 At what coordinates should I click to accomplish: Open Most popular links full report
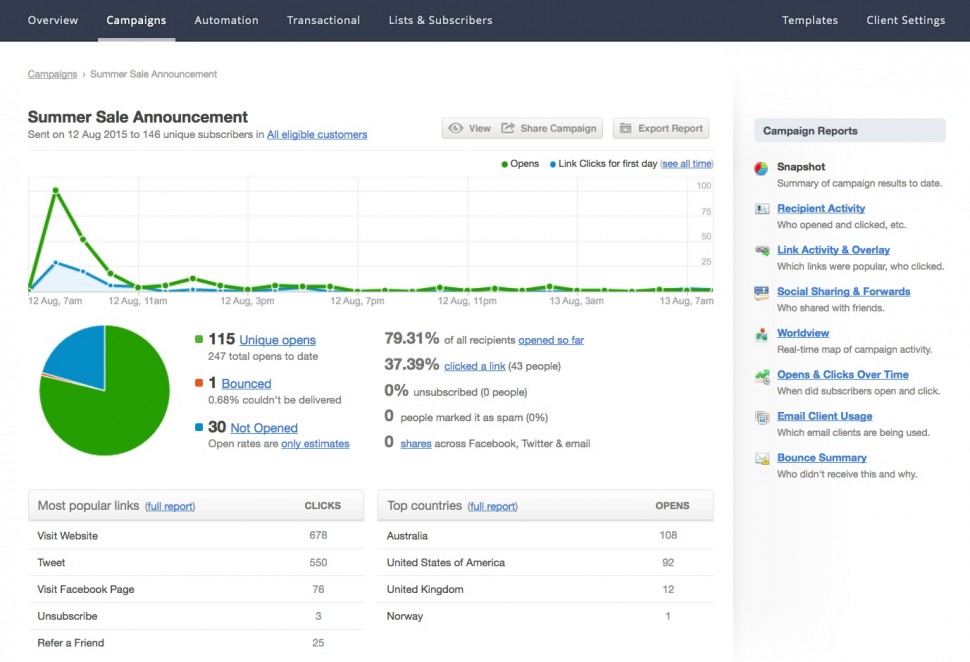click(x=170, y=507)
